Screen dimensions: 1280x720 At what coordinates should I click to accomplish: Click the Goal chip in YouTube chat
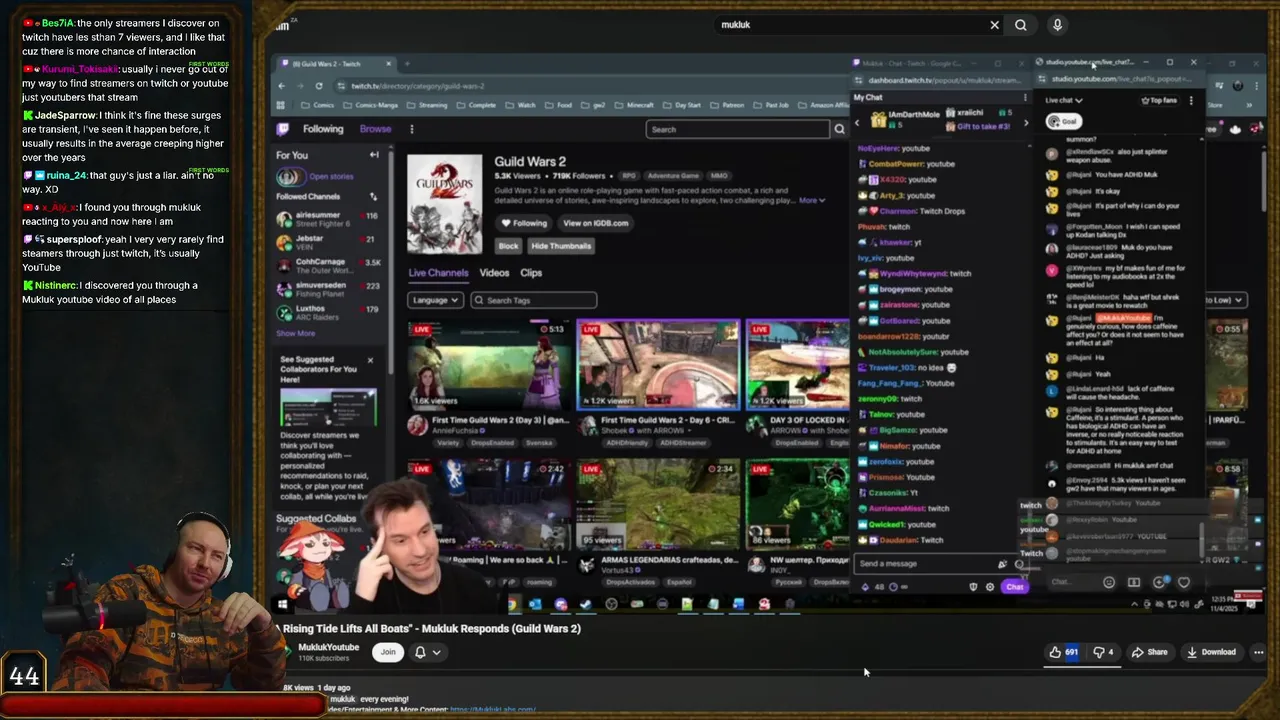tap(1062, 121)
